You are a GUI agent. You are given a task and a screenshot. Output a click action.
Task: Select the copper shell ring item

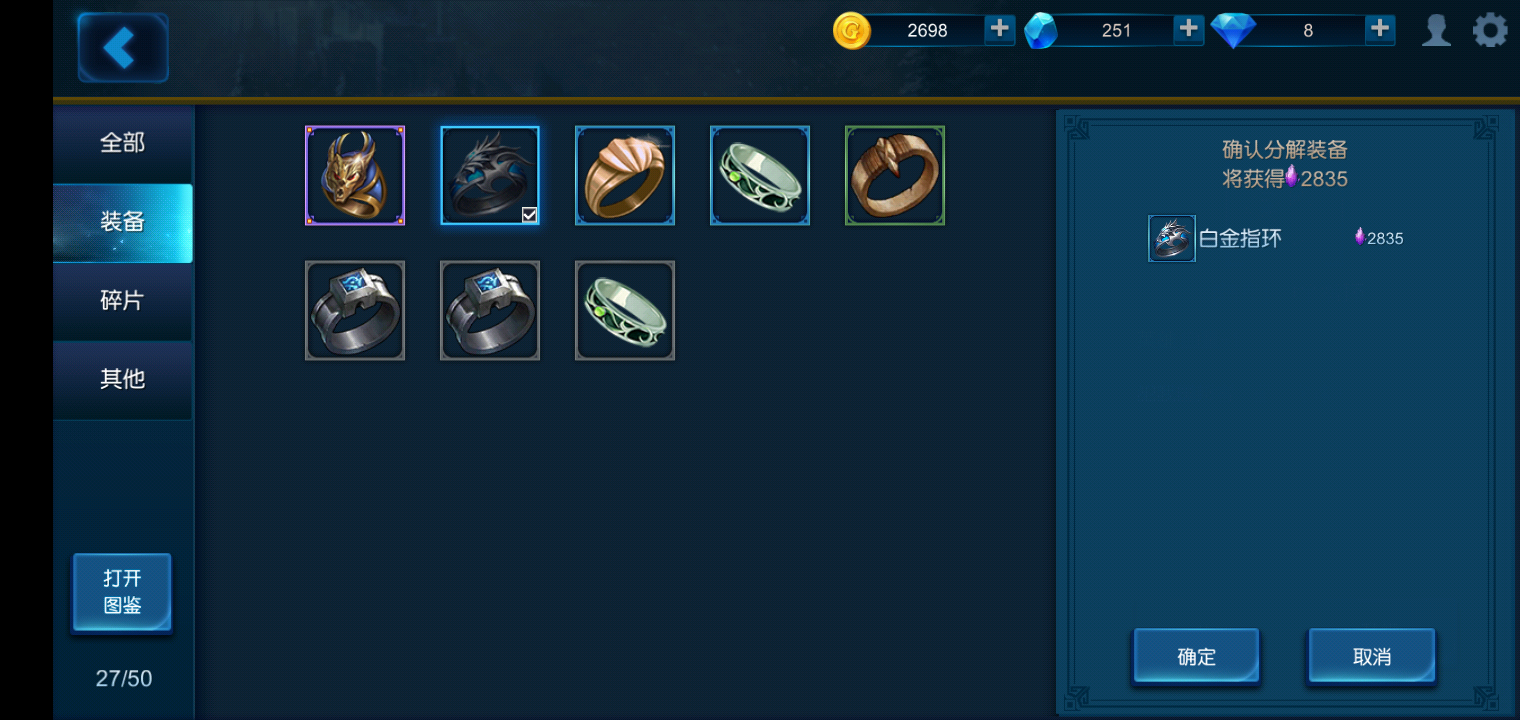pos(625,175)
